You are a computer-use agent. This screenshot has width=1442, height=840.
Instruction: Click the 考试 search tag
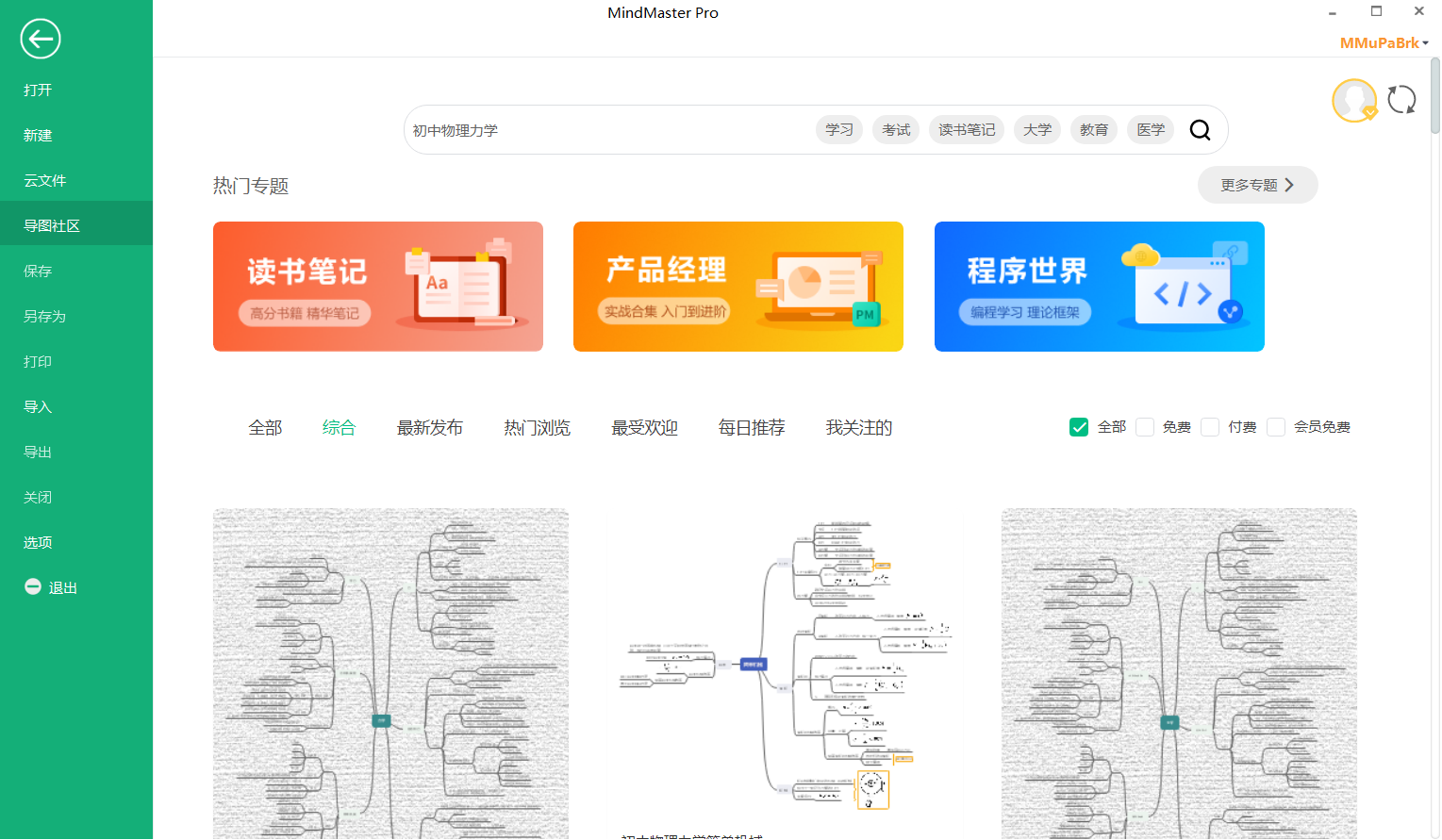tap(896, 130)
